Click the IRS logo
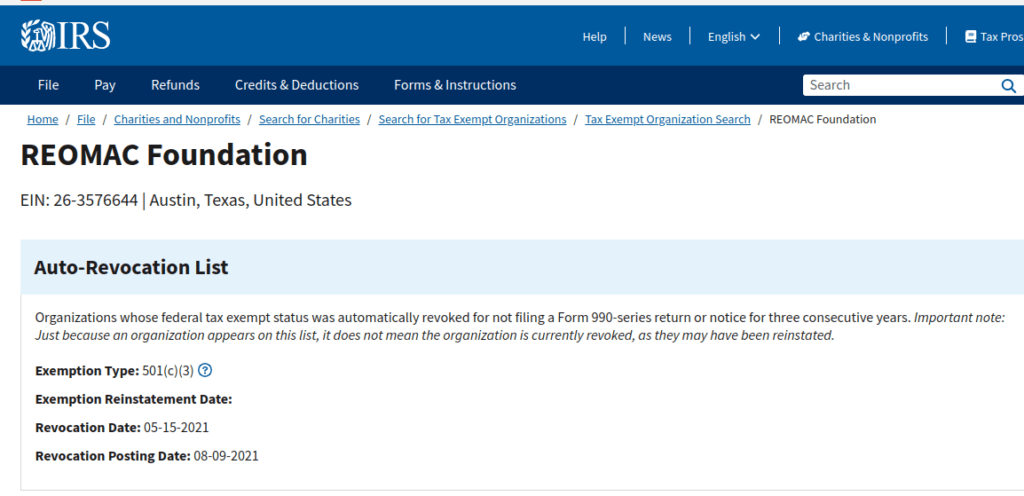This screenshot has width=1024, height=496. click(x=65, y=36)
